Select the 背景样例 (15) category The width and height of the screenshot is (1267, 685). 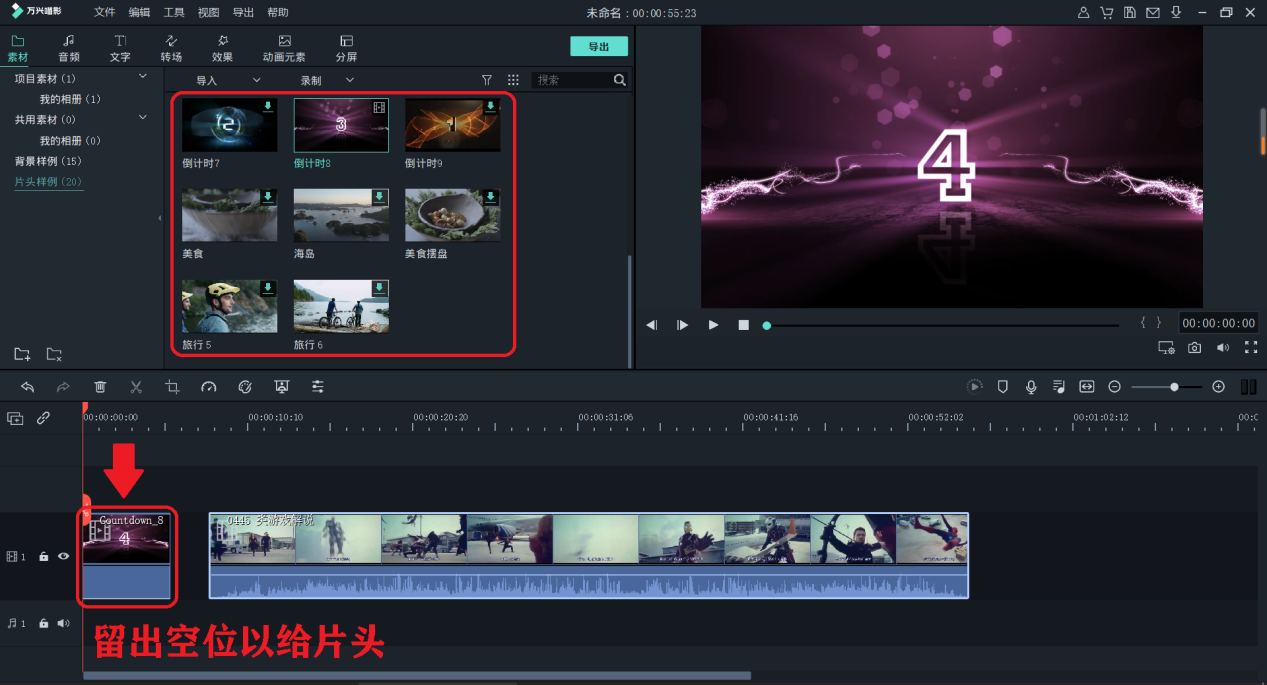pos(48,161)
